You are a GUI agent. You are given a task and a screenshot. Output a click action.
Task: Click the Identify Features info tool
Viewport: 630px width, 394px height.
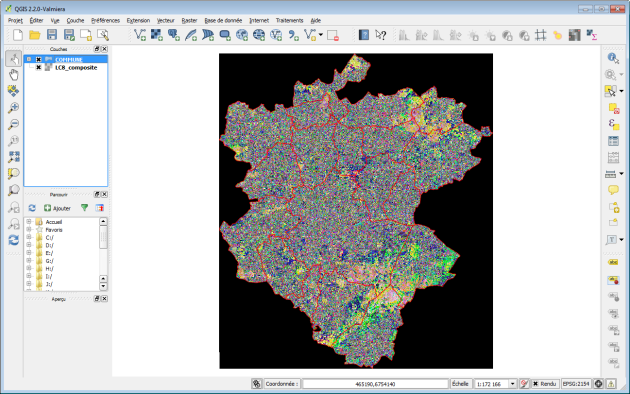pyautogui.click(x=613, y=58)
